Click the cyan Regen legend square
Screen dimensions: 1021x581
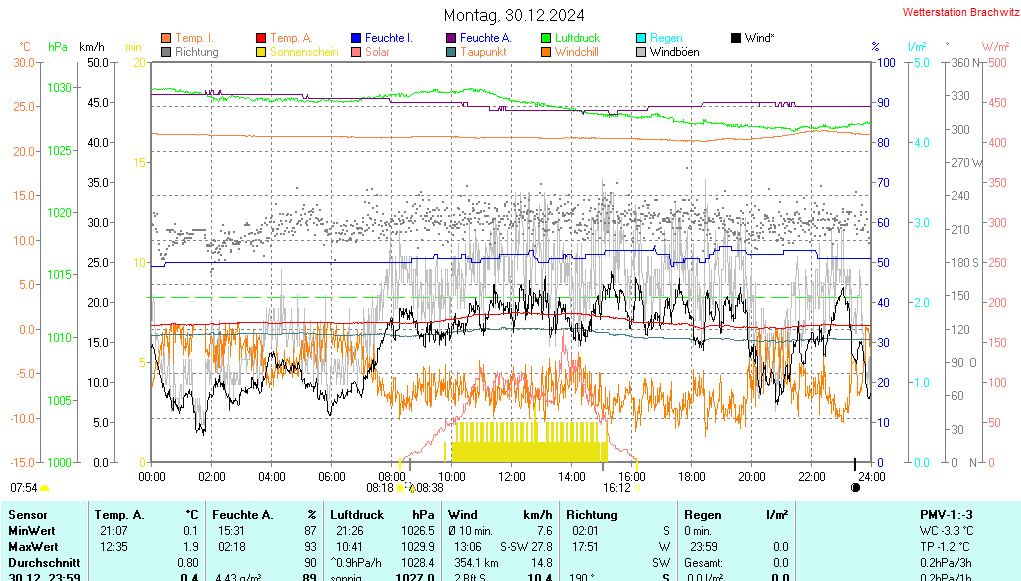coord(641,38)
